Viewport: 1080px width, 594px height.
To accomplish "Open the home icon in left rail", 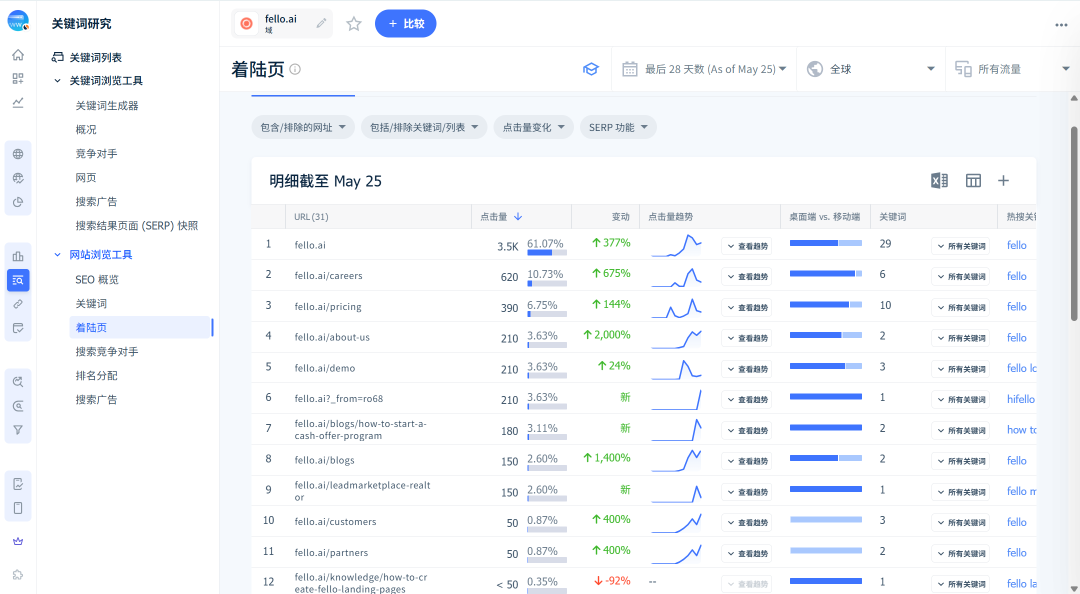I will (x=18, y=55).
